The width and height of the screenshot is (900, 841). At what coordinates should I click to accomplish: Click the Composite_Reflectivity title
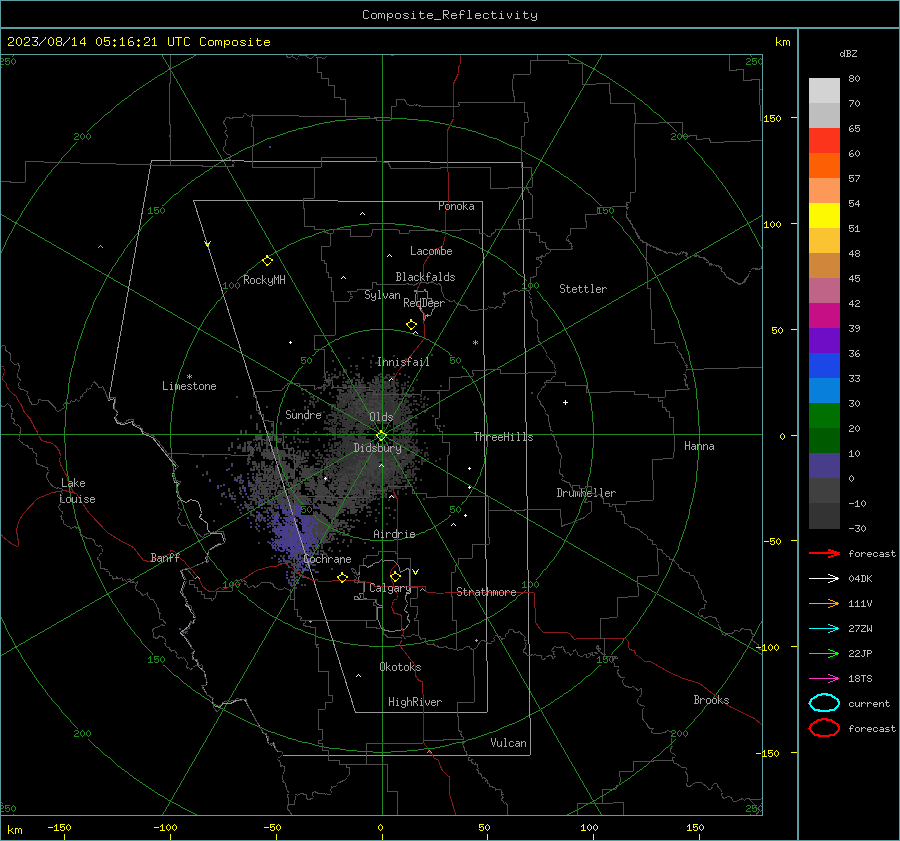(x=449, y=15)
